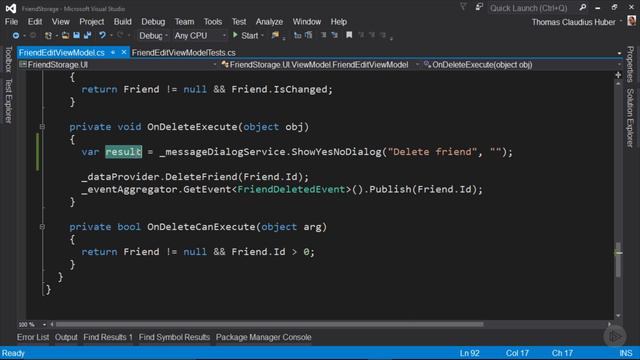Open the Test menu
Screen dimensions: 640x360
[239, 22]
